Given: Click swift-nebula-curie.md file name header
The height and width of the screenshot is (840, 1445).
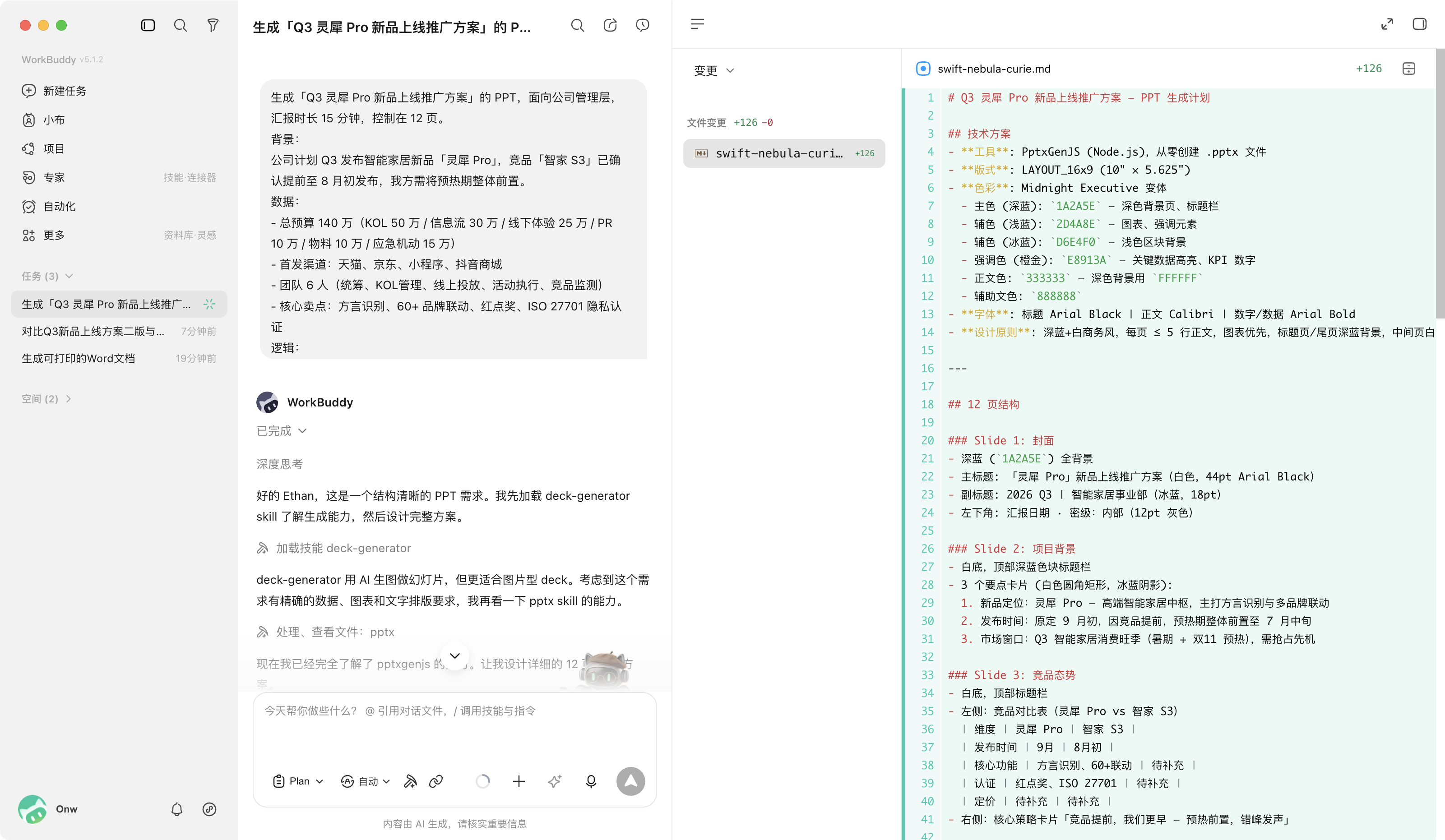Looking at the screenshot, I should [x=994, y=69].
